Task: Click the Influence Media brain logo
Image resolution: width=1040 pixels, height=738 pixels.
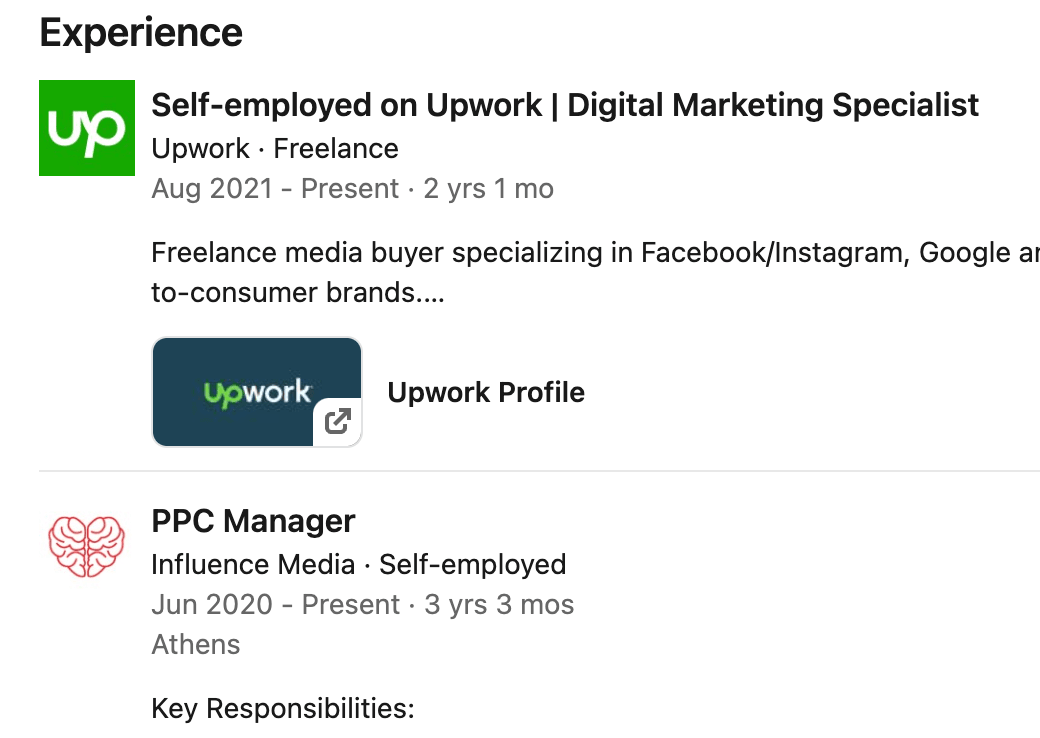Action: pyautogui.click(x=87, y=545)
